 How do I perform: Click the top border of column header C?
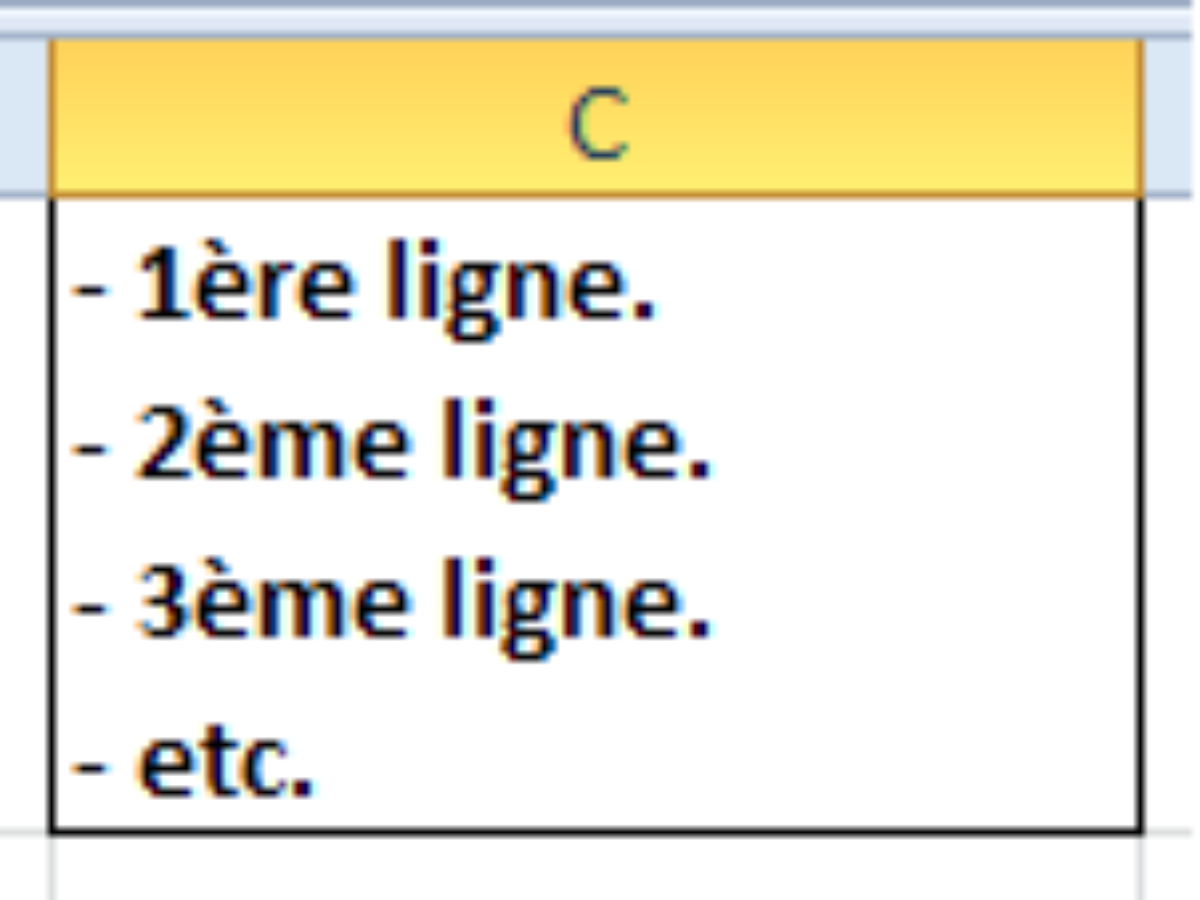[x=600, y=40]
